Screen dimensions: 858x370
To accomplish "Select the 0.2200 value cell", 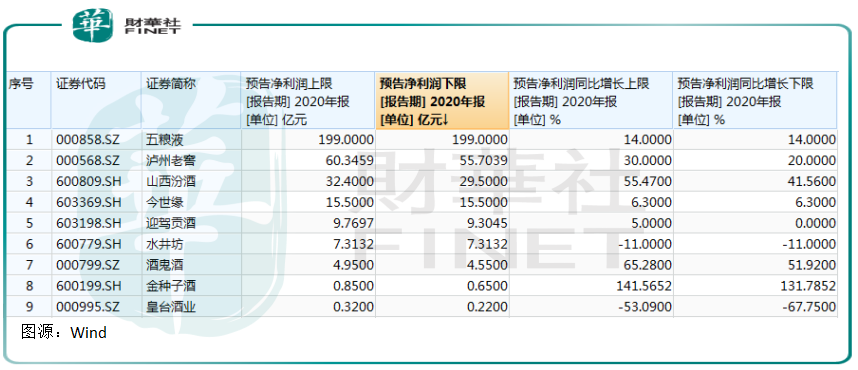I will click(x=442, y=308).
